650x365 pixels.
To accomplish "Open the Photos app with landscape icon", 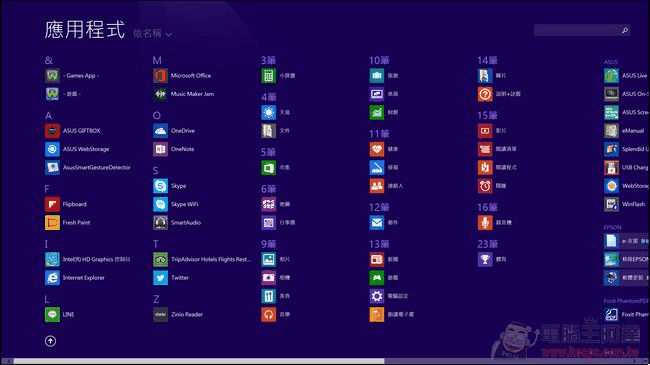I will (x=269, y=259).
